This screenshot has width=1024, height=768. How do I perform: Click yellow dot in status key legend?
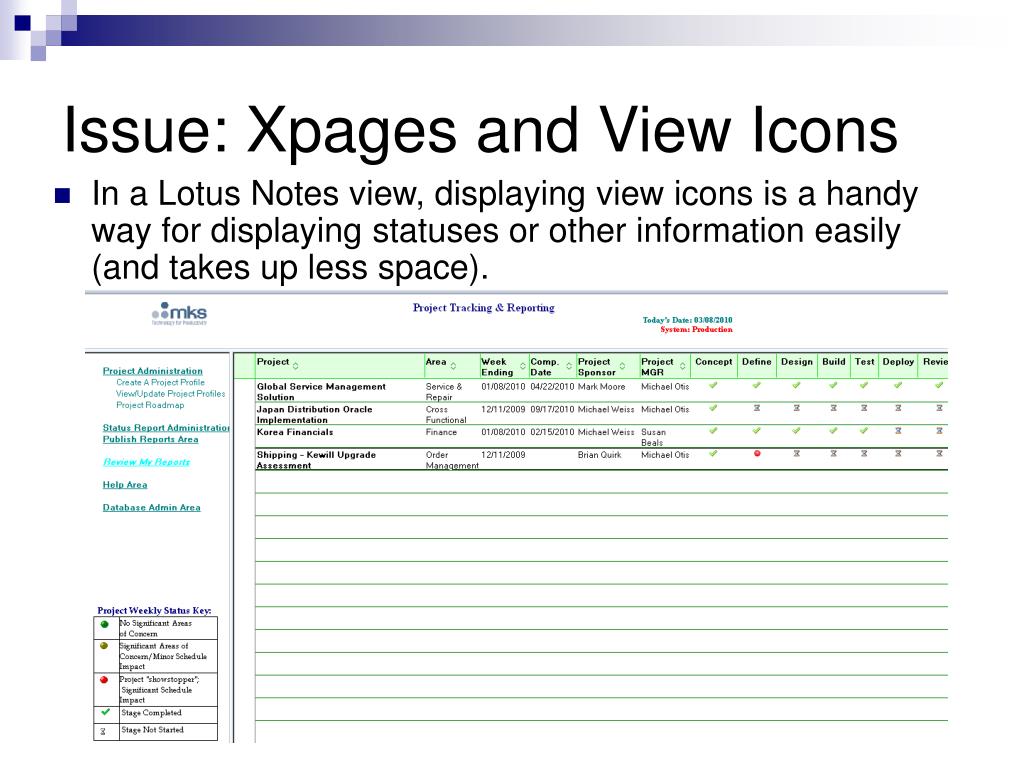click(x=104, y=646)
